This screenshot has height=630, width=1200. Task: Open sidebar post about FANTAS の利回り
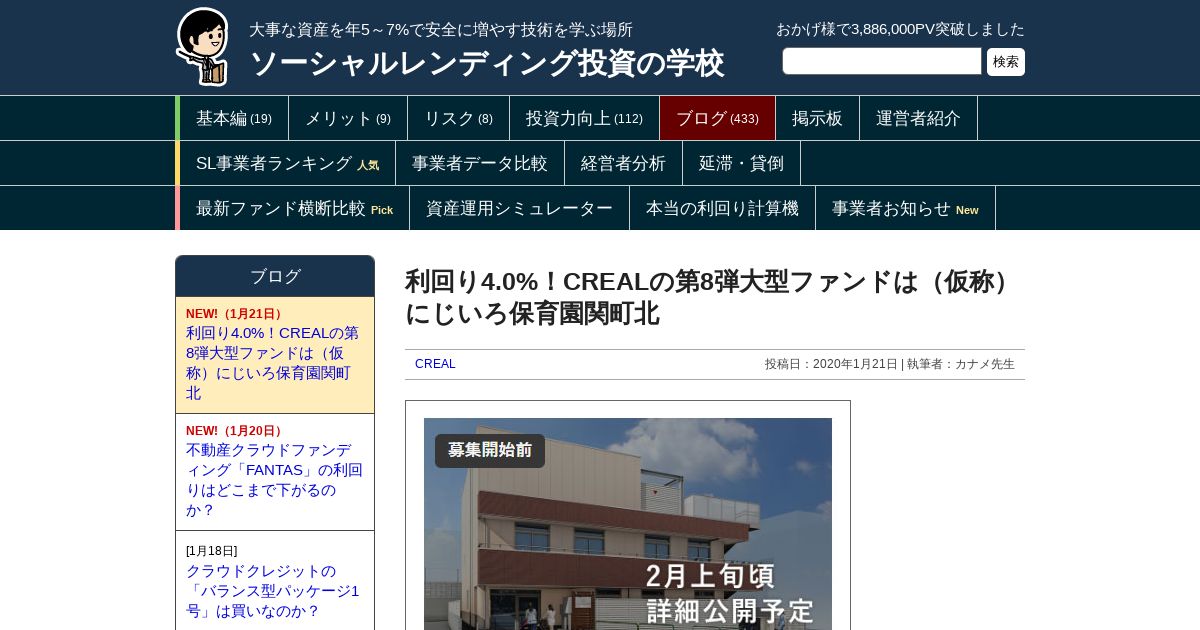[274, 480]
